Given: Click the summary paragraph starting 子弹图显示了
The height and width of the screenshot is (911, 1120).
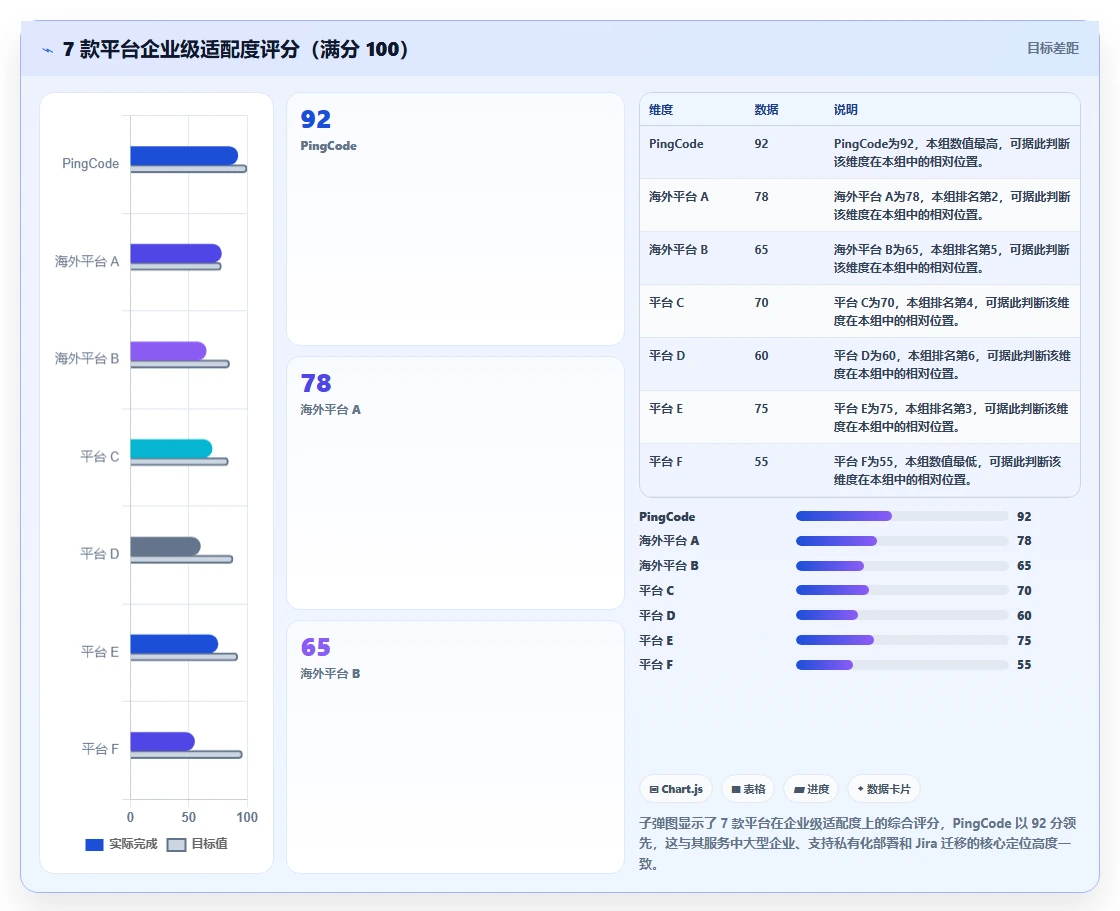Looking at the screenshot, I should pos(857,843).
